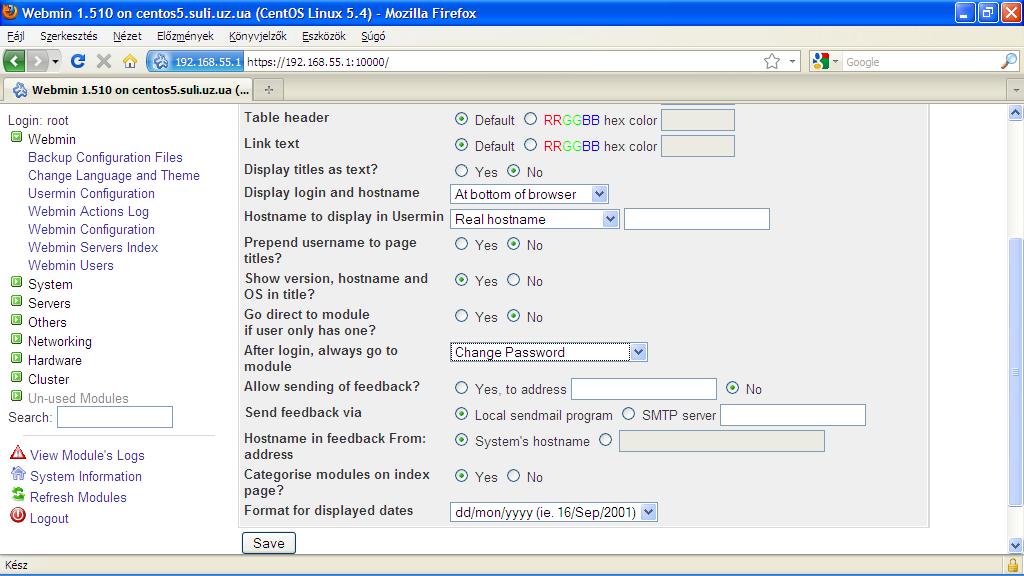Go to the Firefox home page icon
This screenshot has height=576, width=1024.
[x=129, y=61]
